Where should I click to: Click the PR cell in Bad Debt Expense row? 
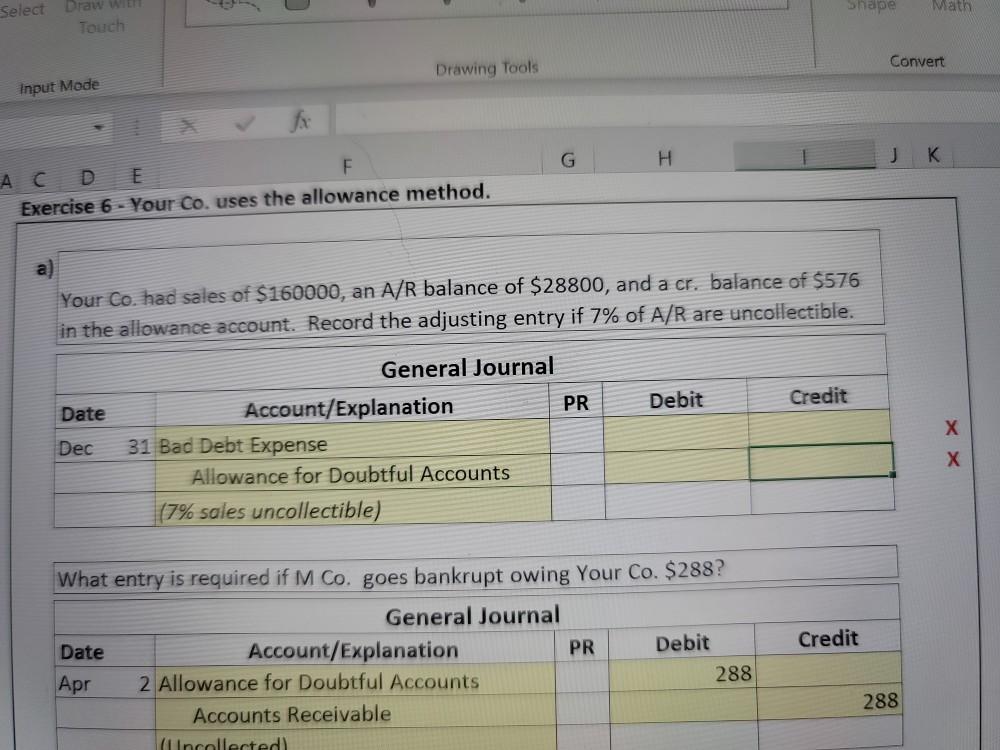(x=577, y=436)
